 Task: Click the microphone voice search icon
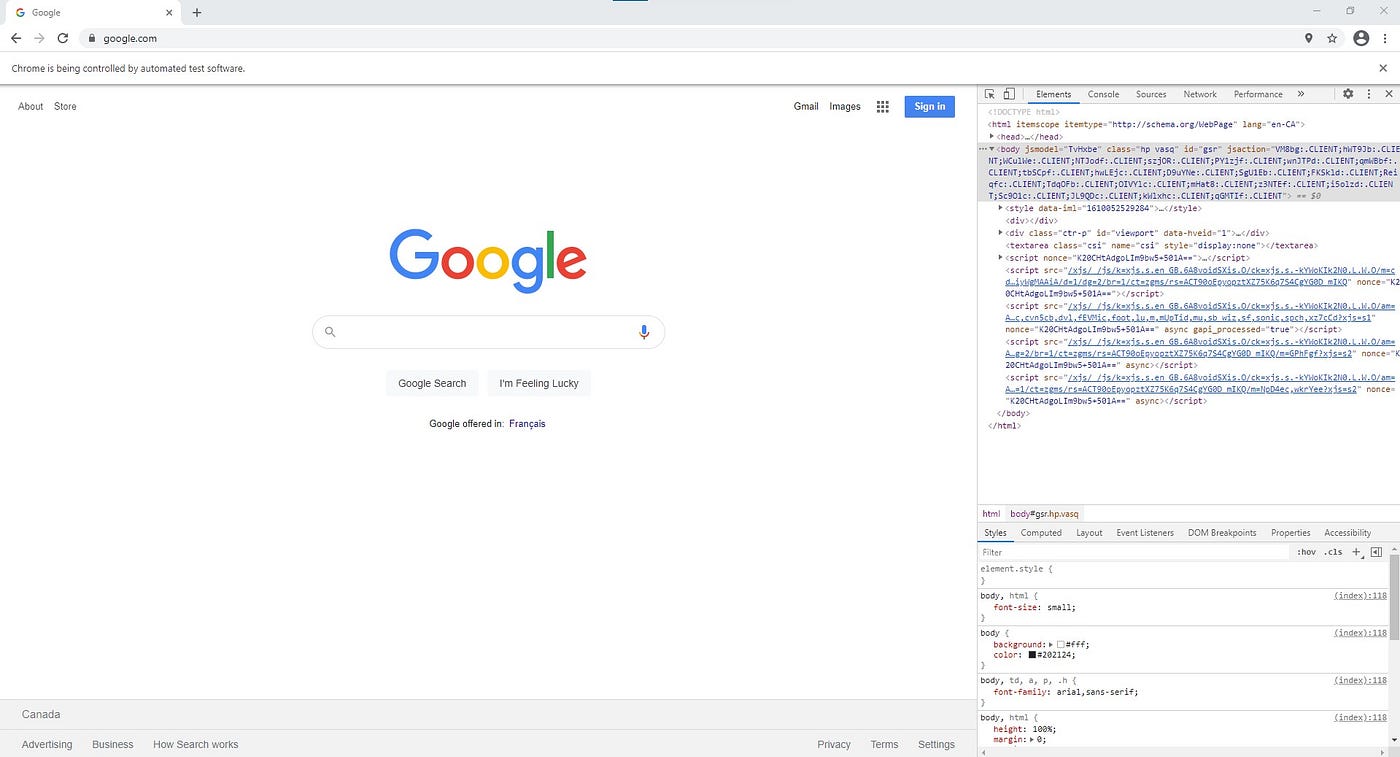click(x=644, y=332)
